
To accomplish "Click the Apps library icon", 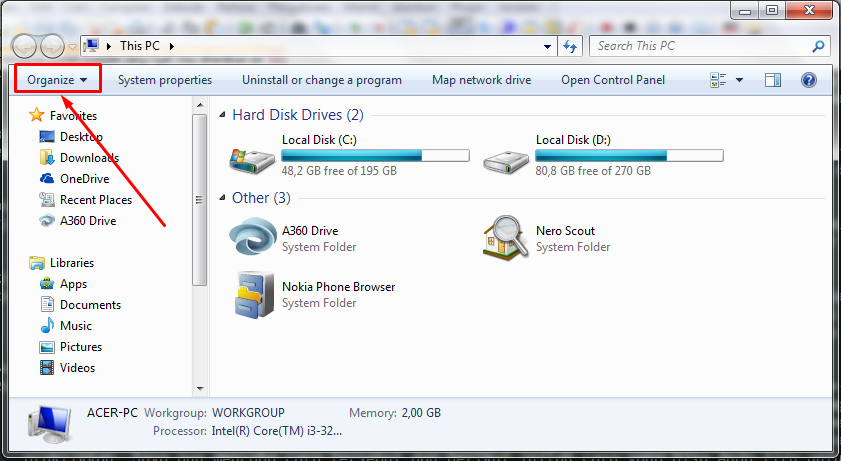I will [x=47, y=283].
